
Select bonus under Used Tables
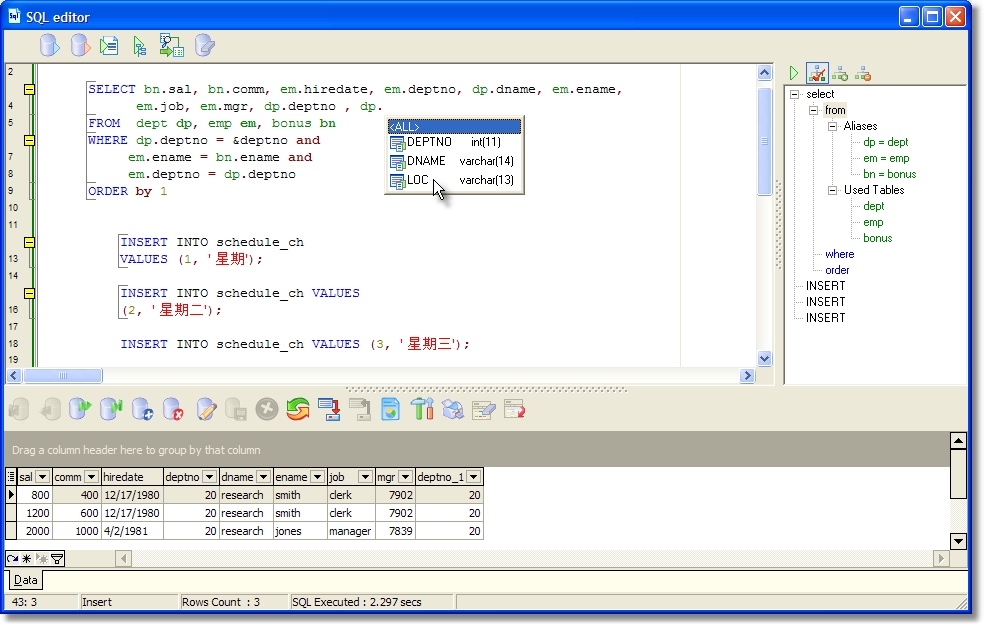point(877,238)
